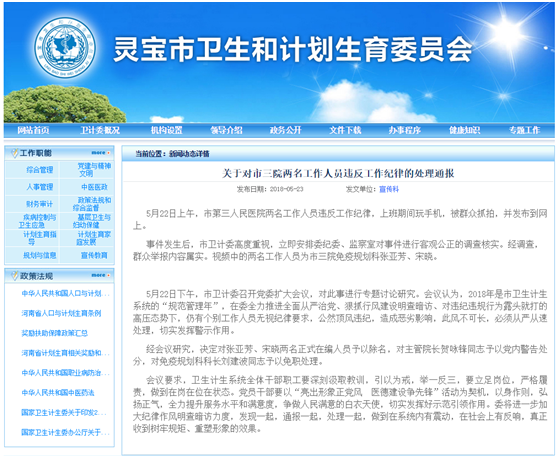558x458 pixels.
Task: Select 健康知识 in navigation bar
Action: coord(465,130)
